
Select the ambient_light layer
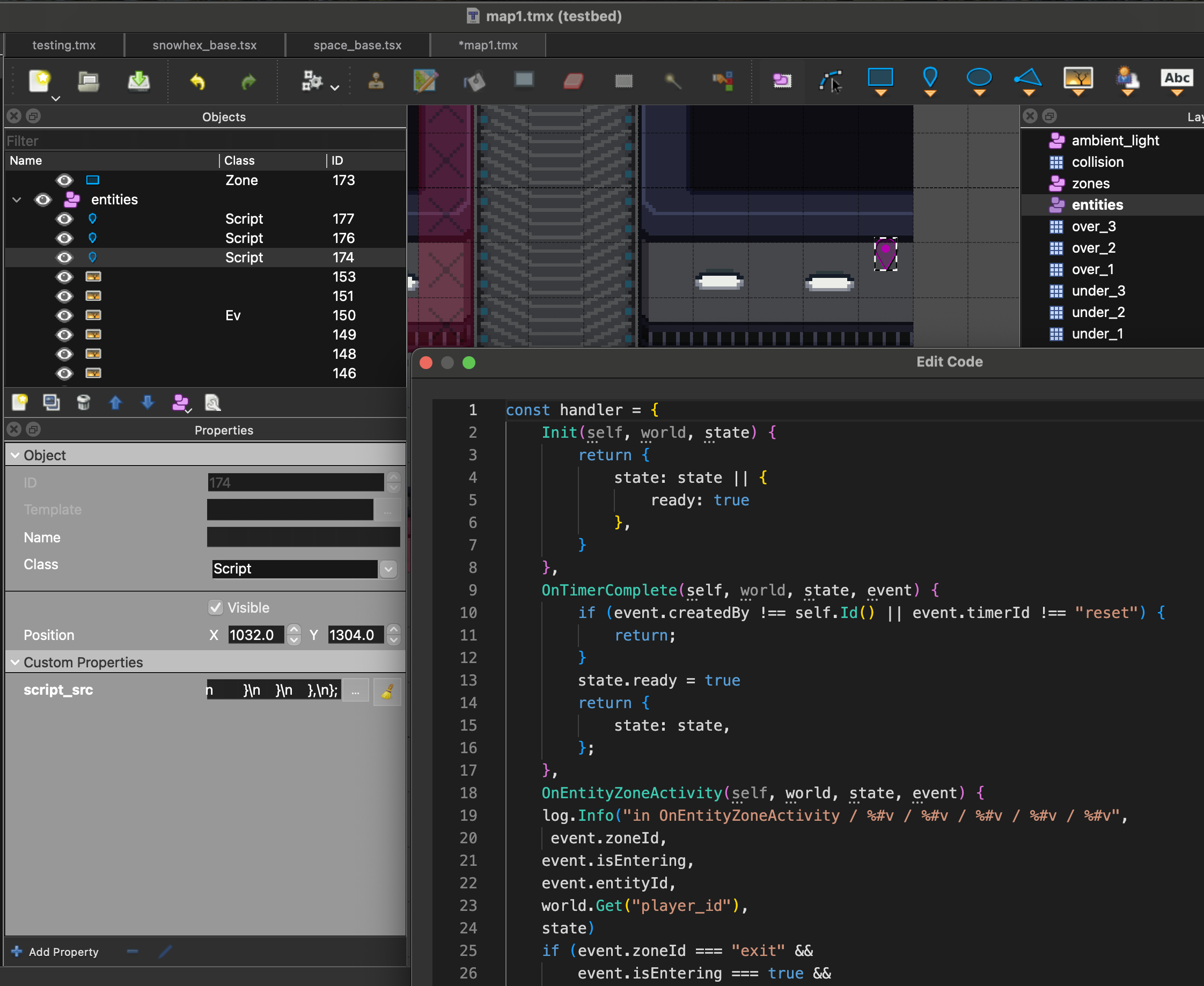(x=1115, y=141)
